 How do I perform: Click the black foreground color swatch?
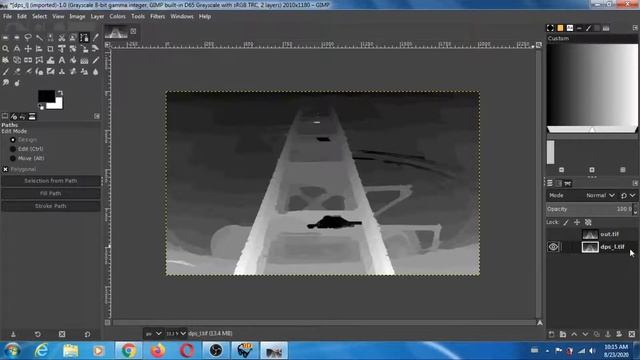pyautogui.click(x=46, y=96)
